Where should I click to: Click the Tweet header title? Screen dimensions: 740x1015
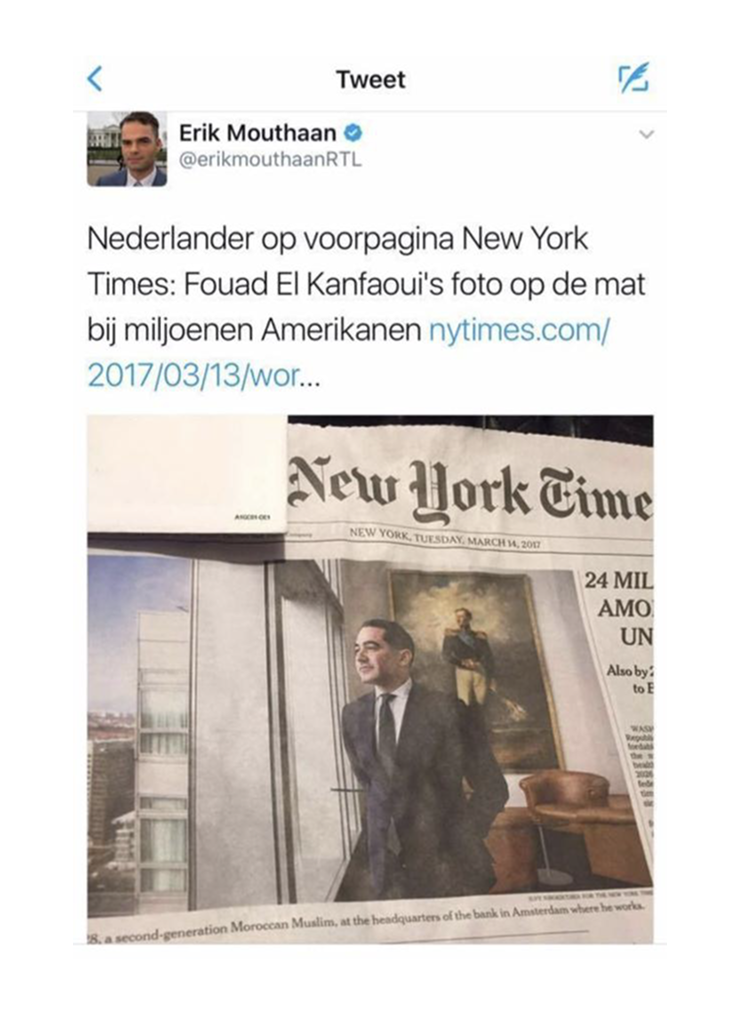[370, 80]
